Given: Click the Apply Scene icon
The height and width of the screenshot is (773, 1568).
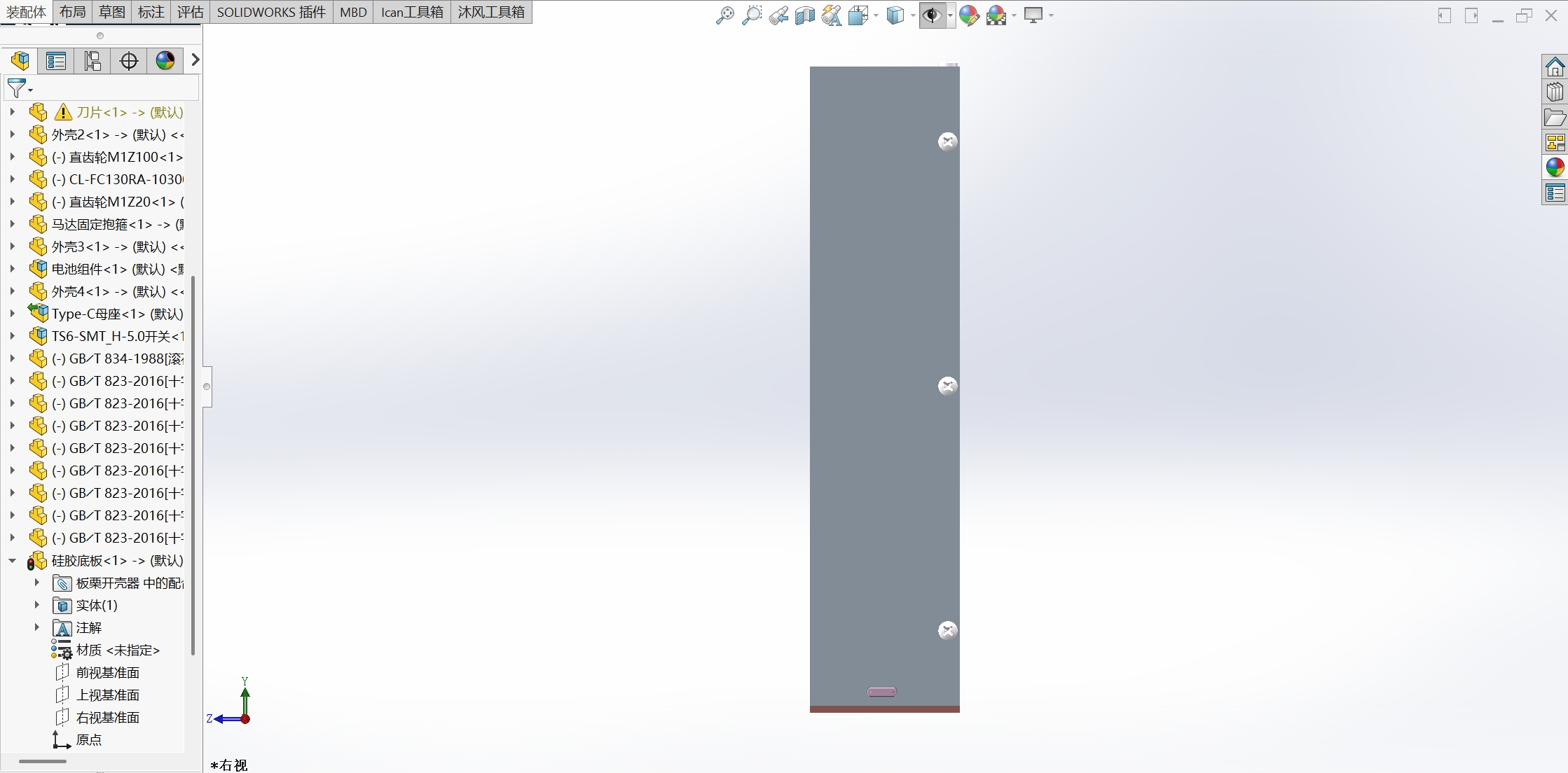Looking at the screenshot, I should (996, 15).
